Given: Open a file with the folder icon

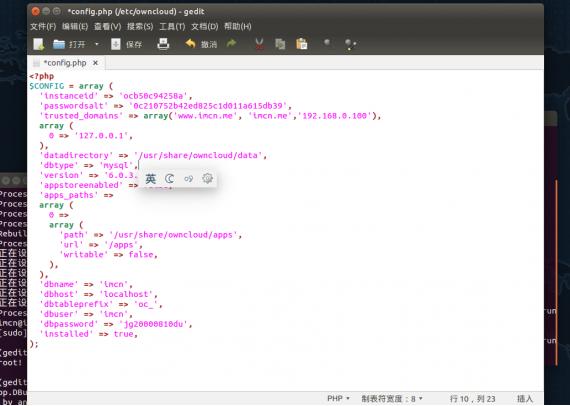Looking at the screenshot, I should pos(59,44).
